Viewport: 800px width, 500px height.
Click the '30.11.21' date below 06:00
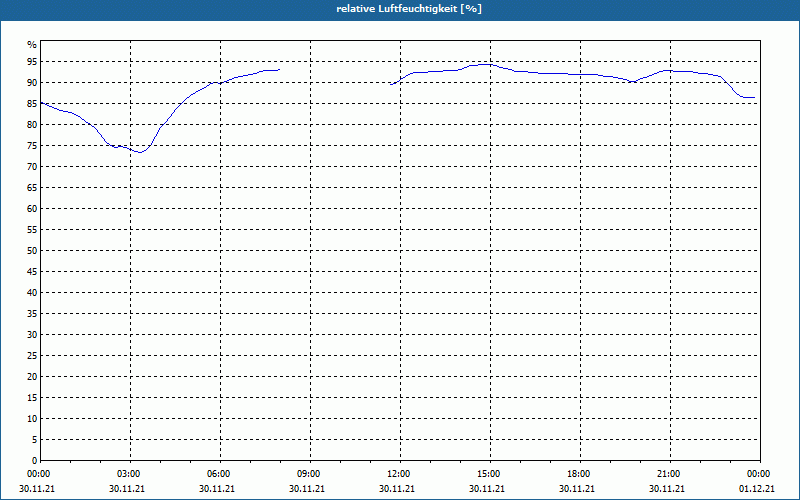[x=217, y=489]
